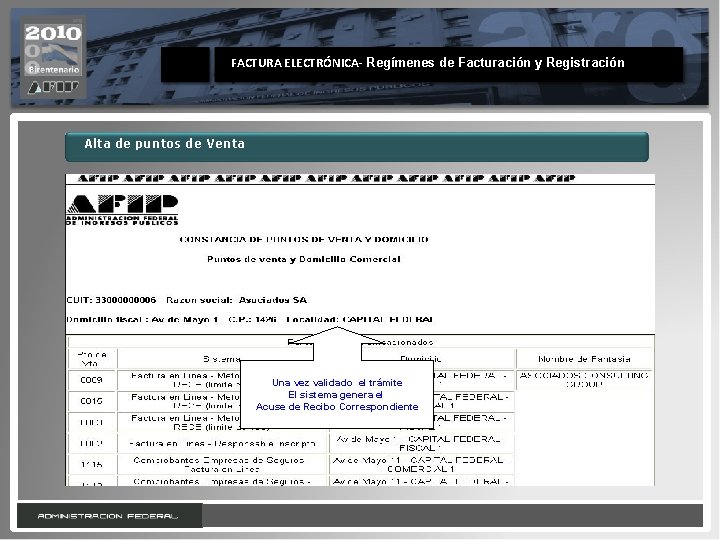This screenshot has height=540, width=720.
Task: Click the CUIT value 33000000006
Action: point(125,300)
